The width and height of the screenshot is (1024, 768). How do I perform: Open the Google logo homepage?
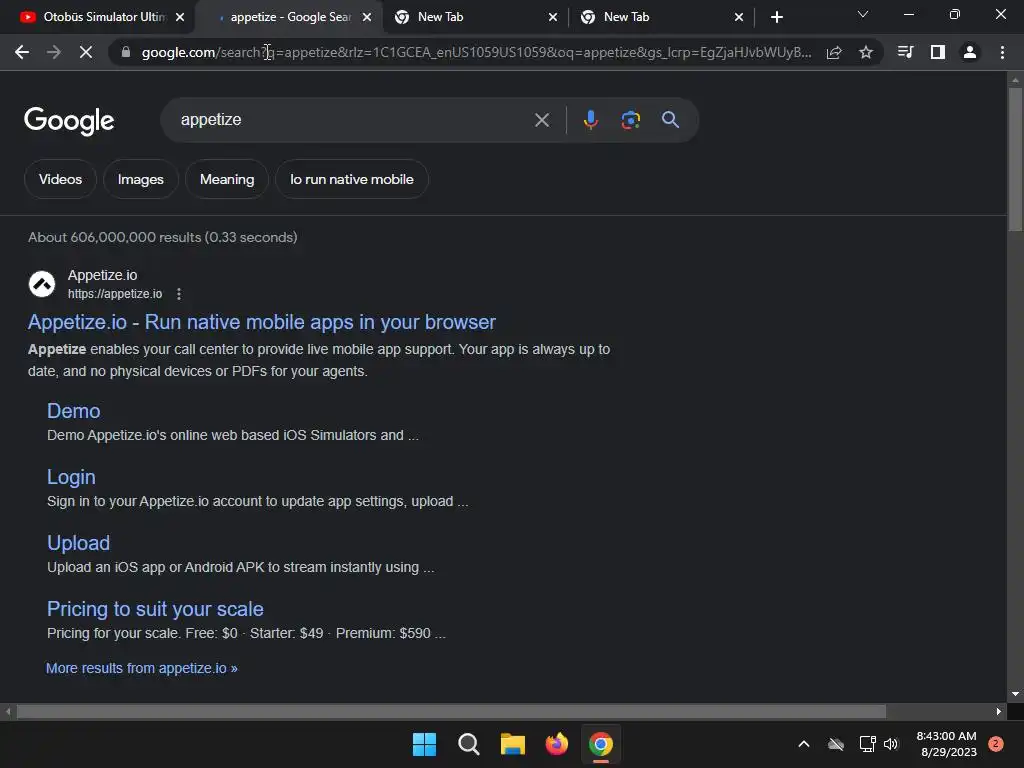[69, 121]
